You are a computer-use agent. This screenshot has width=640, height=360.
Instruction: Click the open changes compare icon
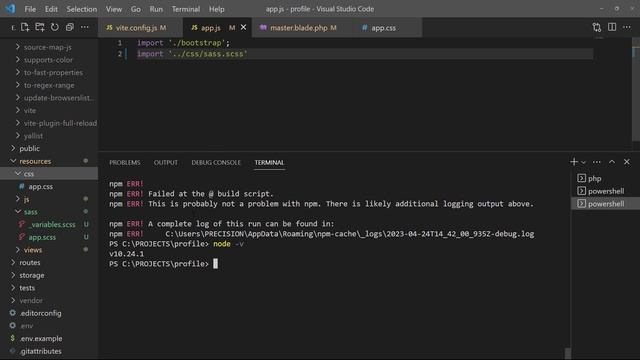(x=597, y=27)
